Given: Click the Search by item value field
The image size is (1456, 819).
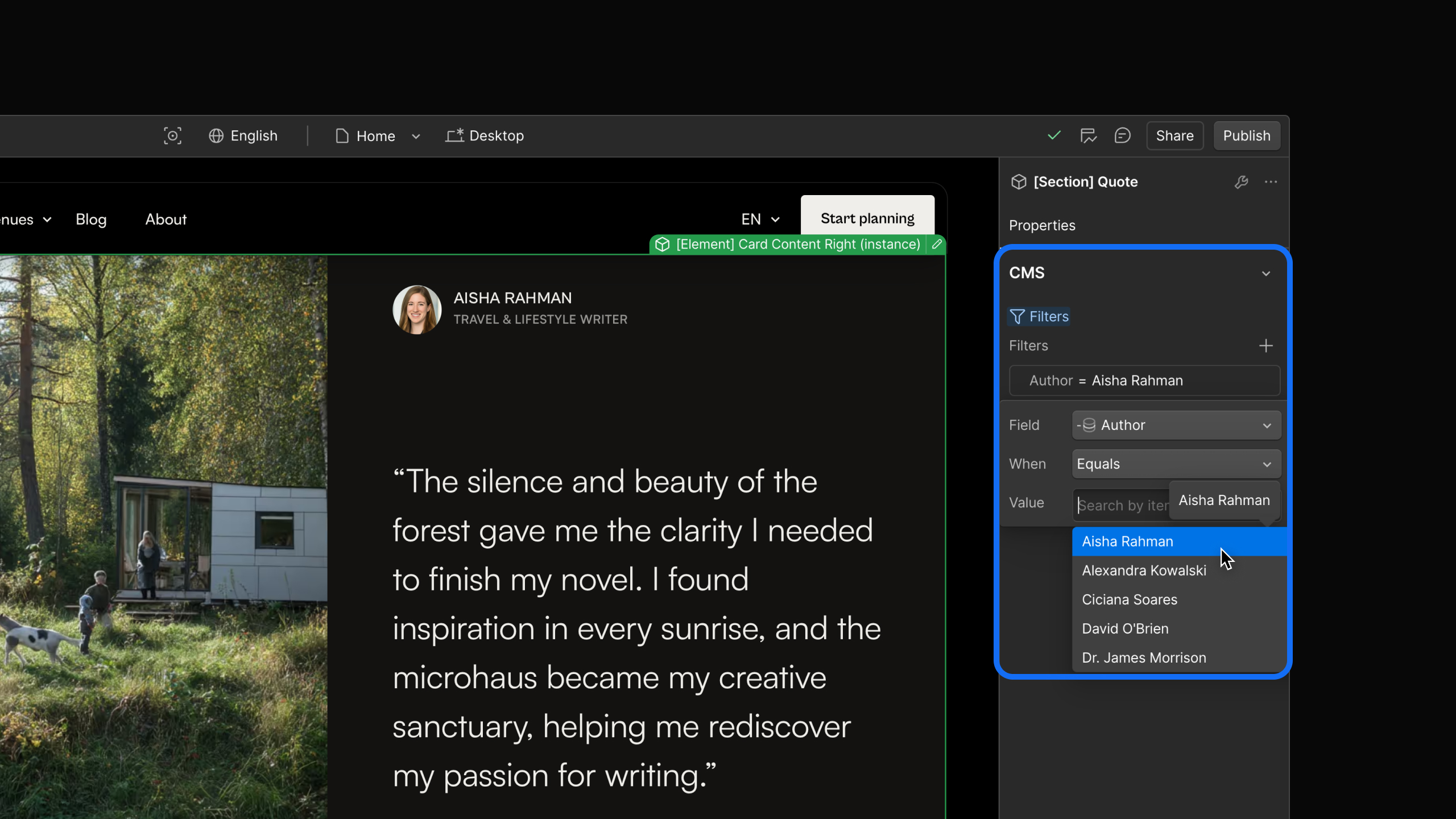Looking at the screenshot, I should pos(1120,505).
